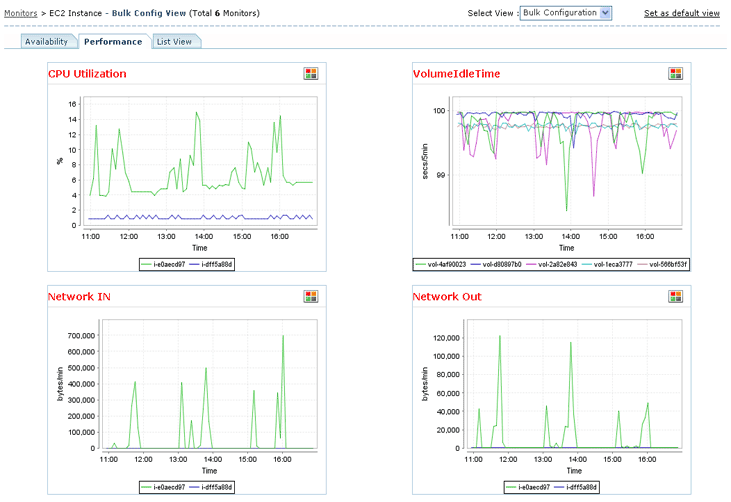Click the VolumeIdleTime line chart area
Screen dimensions: 731x502
[566, 162]
